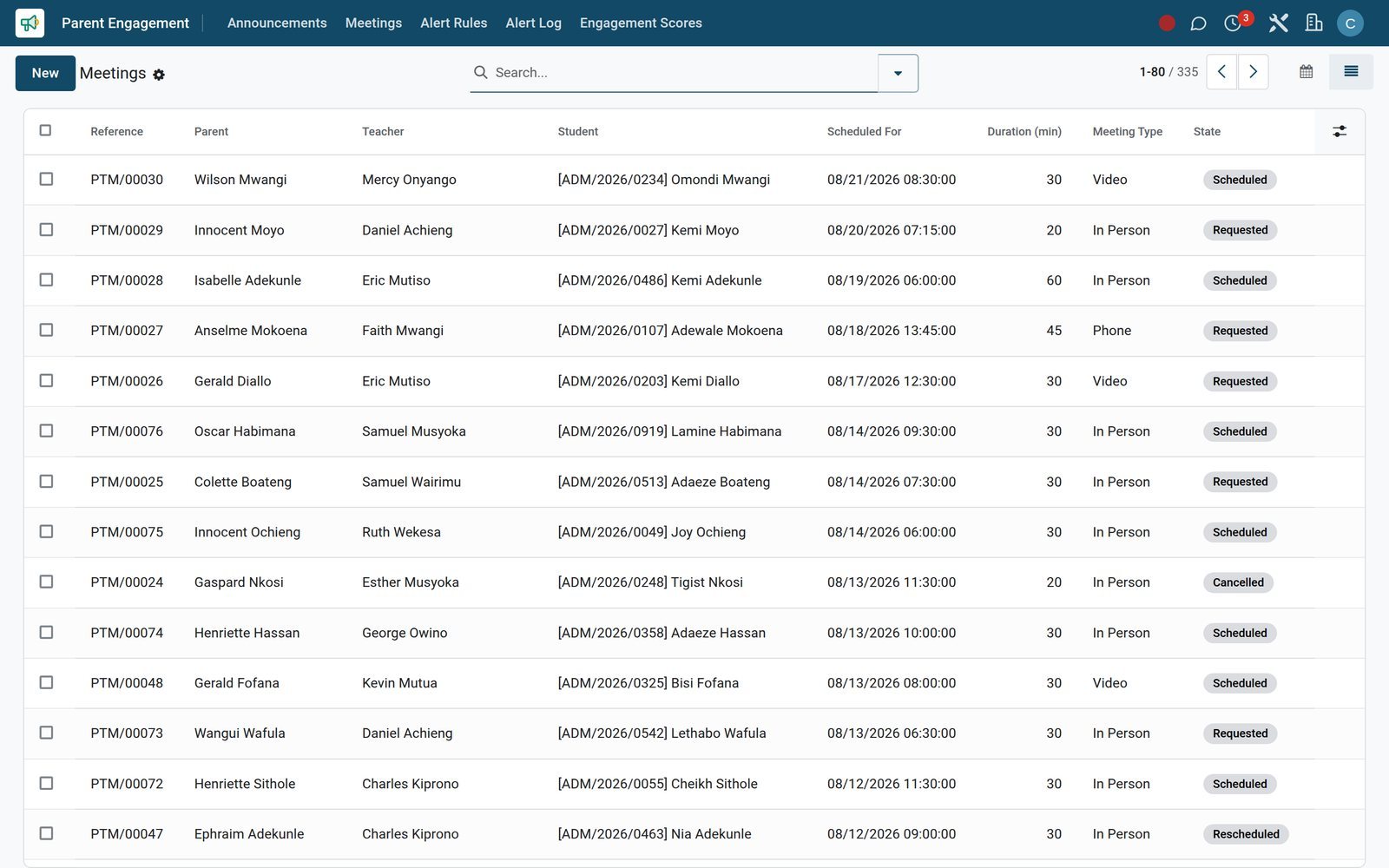
Task: Click the New button
Action: click(45, 73)
